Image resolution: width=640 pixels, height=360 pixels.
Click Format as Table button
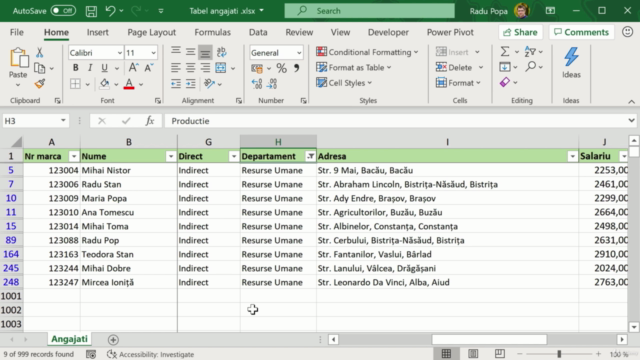pyautogui.click(x=353, y=67)
